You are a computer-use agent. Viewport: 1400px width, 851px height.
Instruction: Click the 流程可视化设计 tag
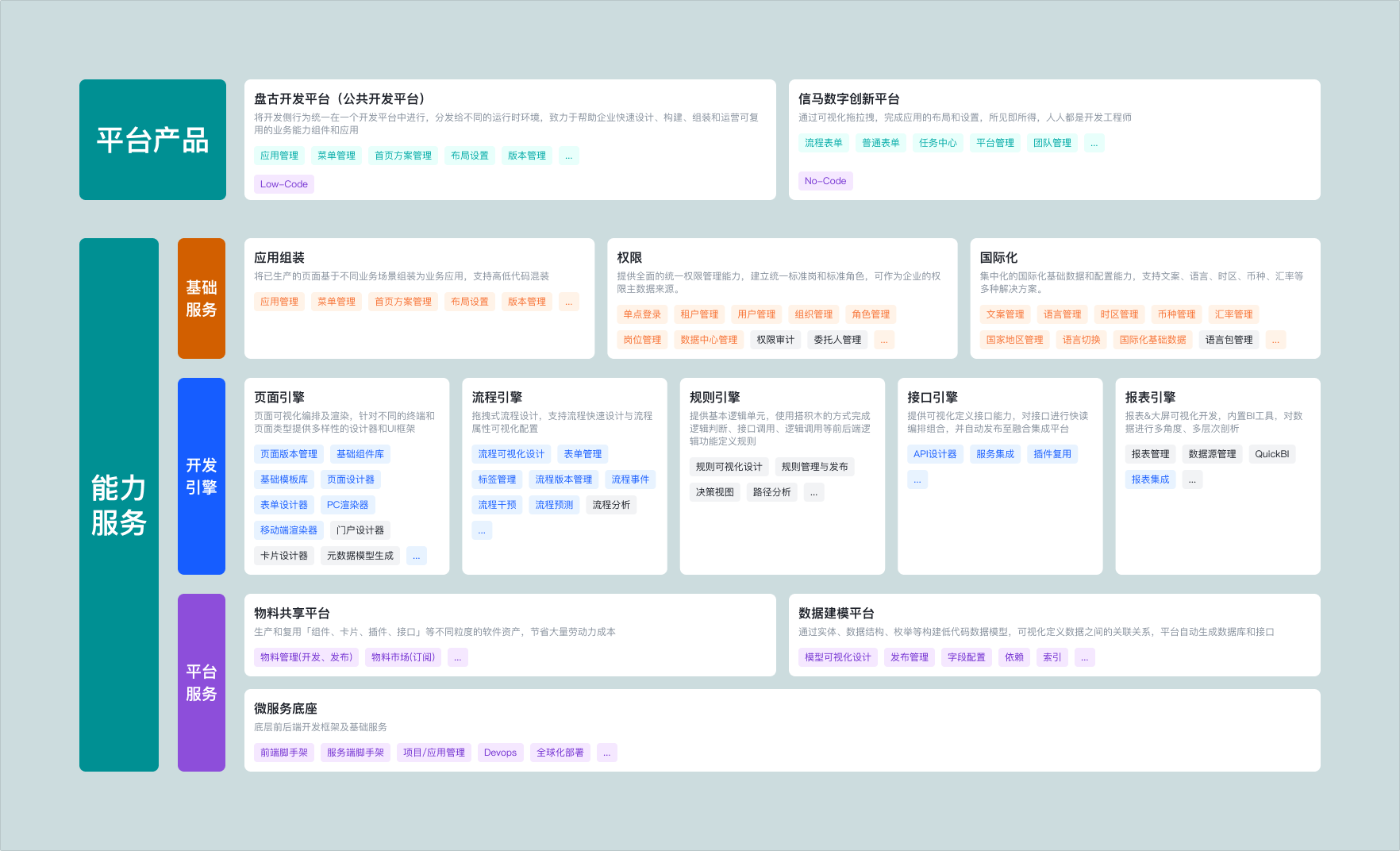pyautogui.click(x=511, y=454)
